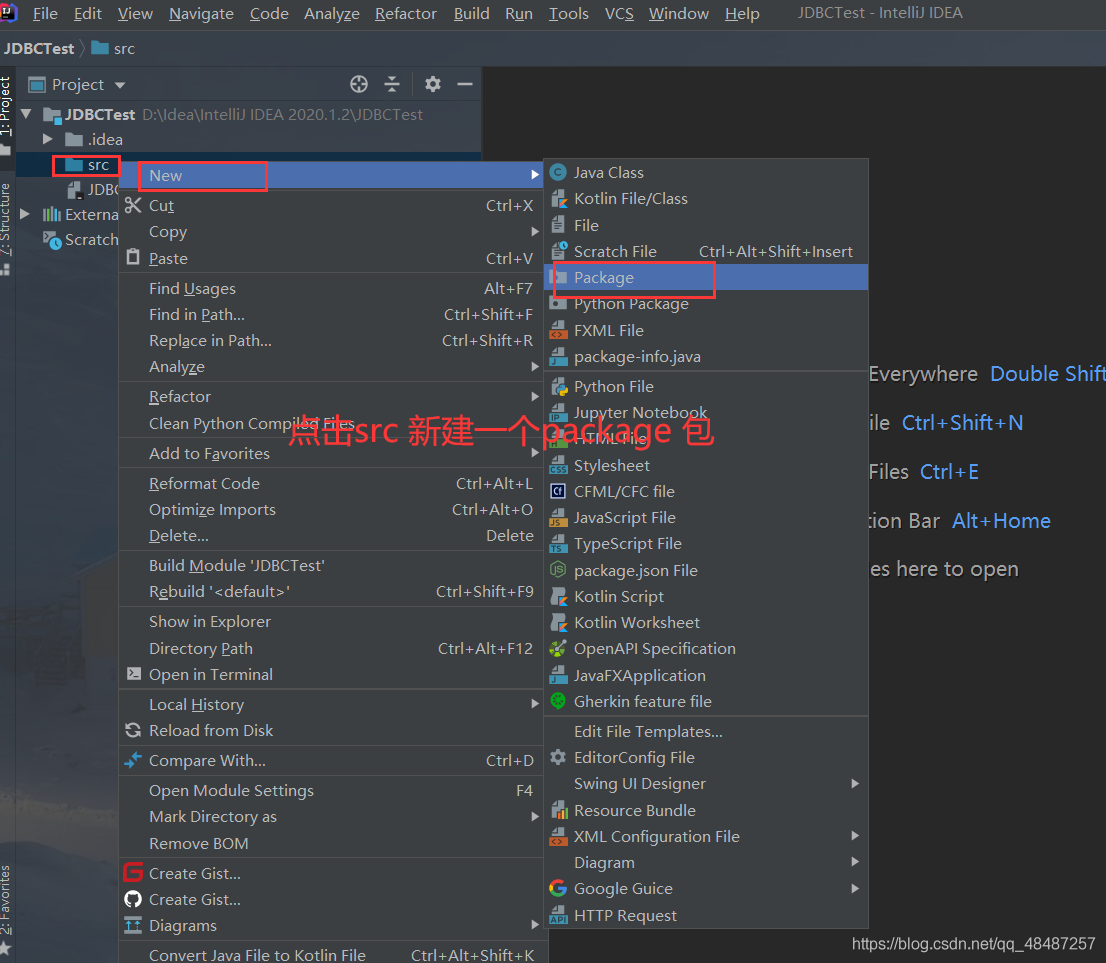The height and width of the screenshot is (963, 1106).
Task: Click Remove BOM entry
Action: click(x=331, y=844)
